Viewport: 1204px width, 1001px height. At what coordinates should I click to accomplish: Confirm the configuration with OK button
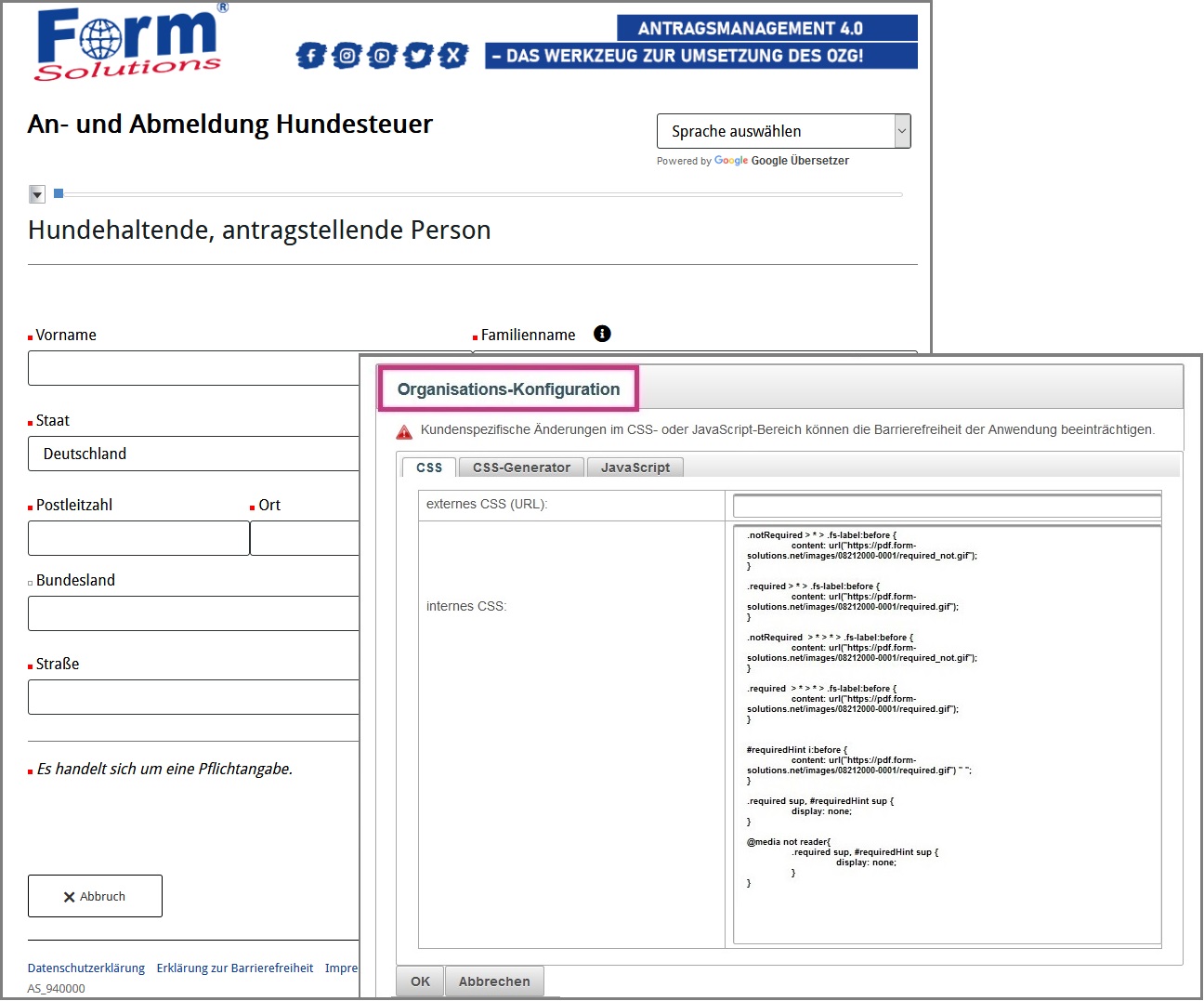pyautogui.click(x=420, y=981)
